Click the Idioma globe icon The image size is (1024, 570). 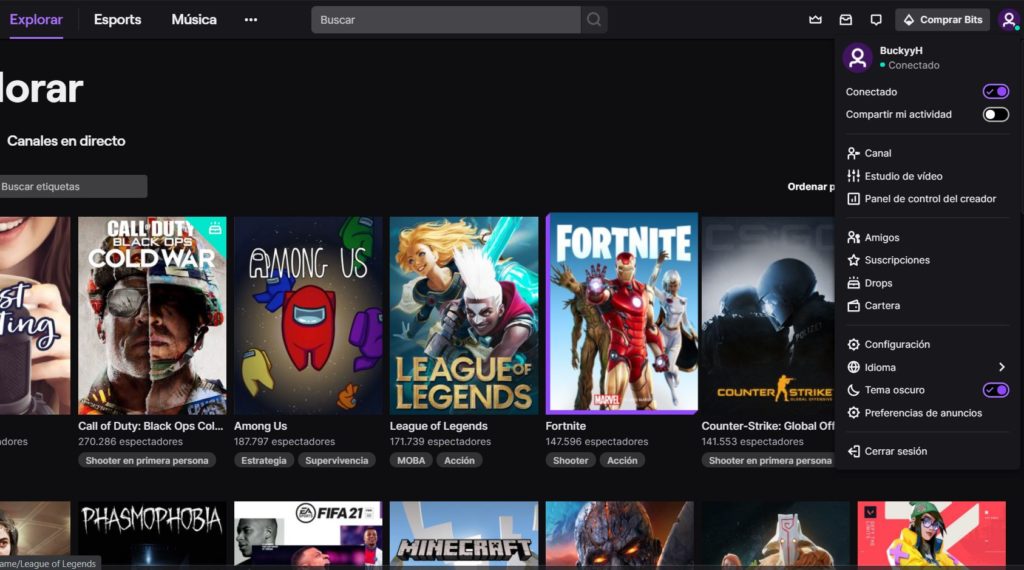click(853, 367)
